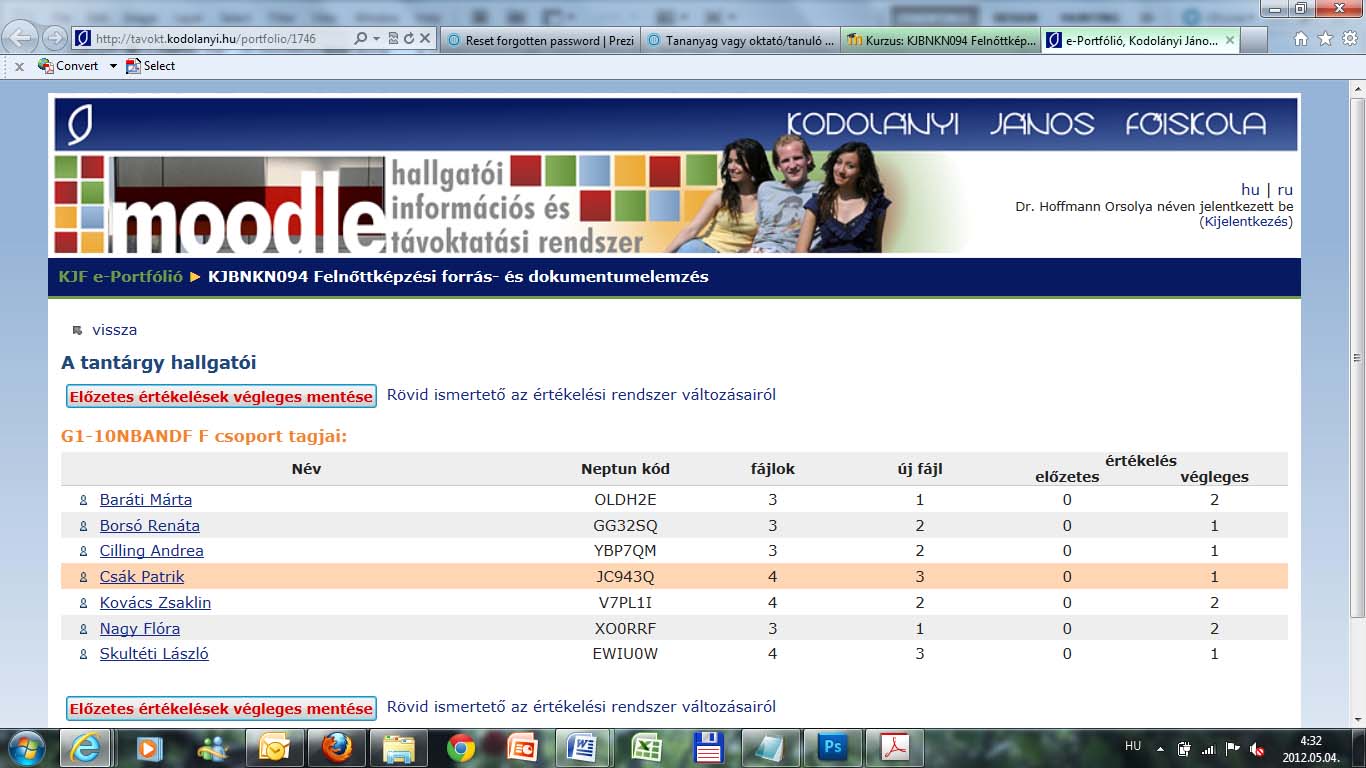Refresh the page with the reload icon
1366x768 pixels.
[x=408, y=39]
